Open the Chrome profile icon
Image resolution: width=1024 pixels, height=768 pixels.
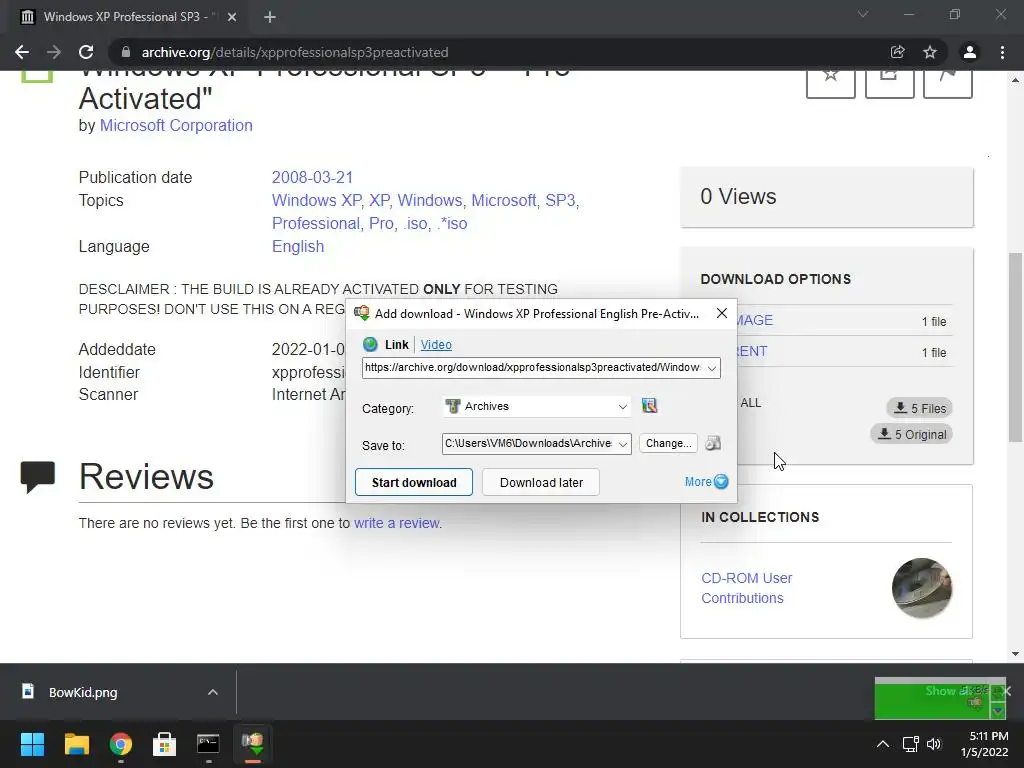969,52
